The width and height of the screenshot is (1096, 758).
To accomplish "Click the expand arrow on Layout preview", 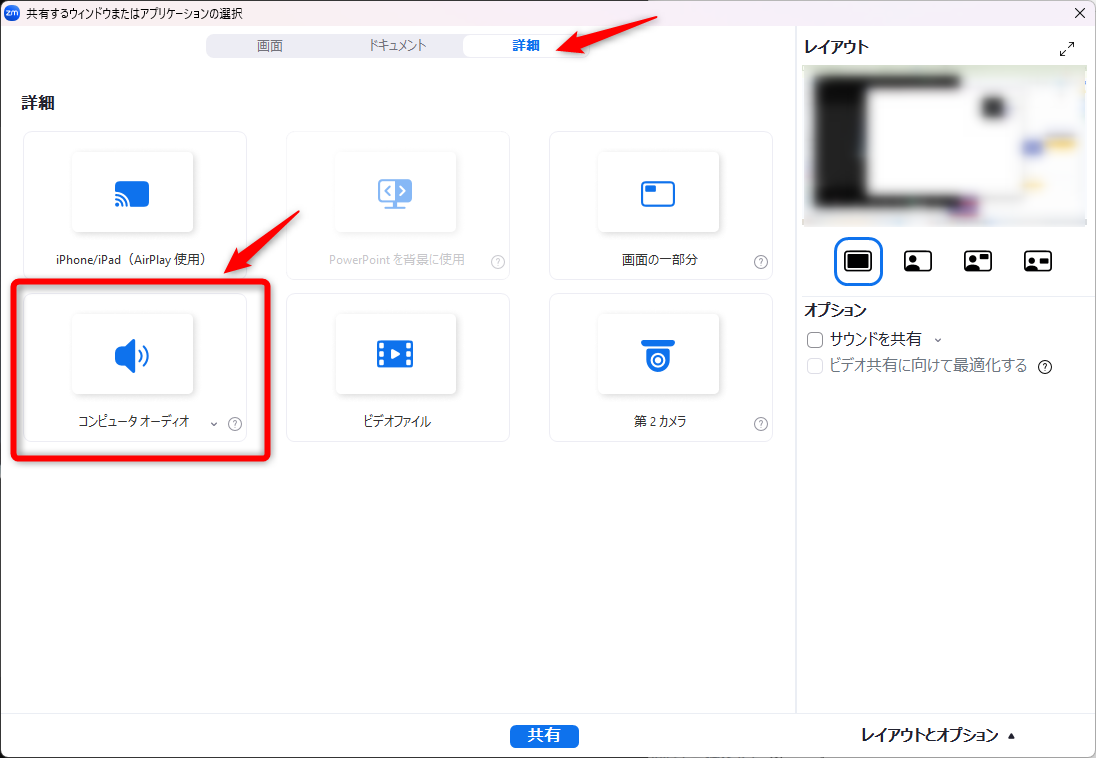I will pyautogui.click(x=1067, y=46).
